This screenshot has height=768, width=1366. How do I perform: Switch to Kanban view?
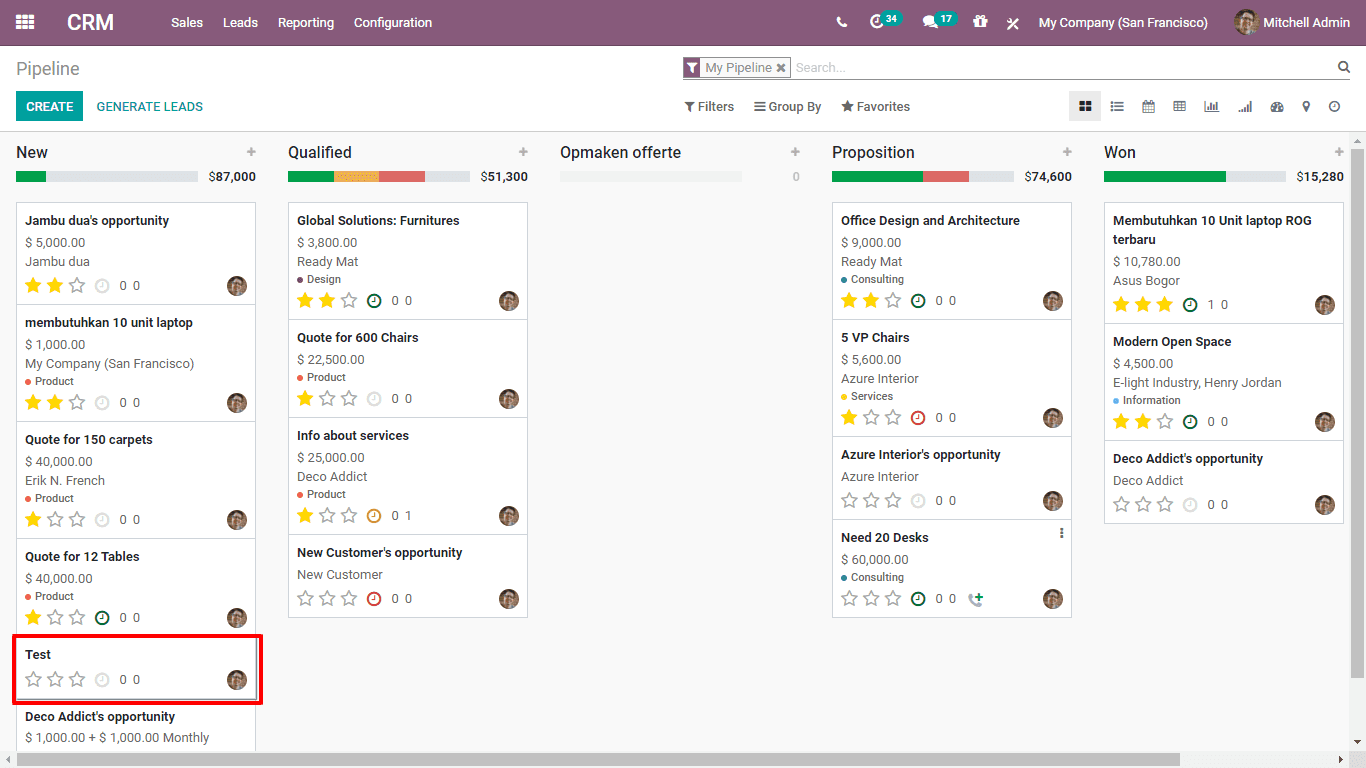1085,106
